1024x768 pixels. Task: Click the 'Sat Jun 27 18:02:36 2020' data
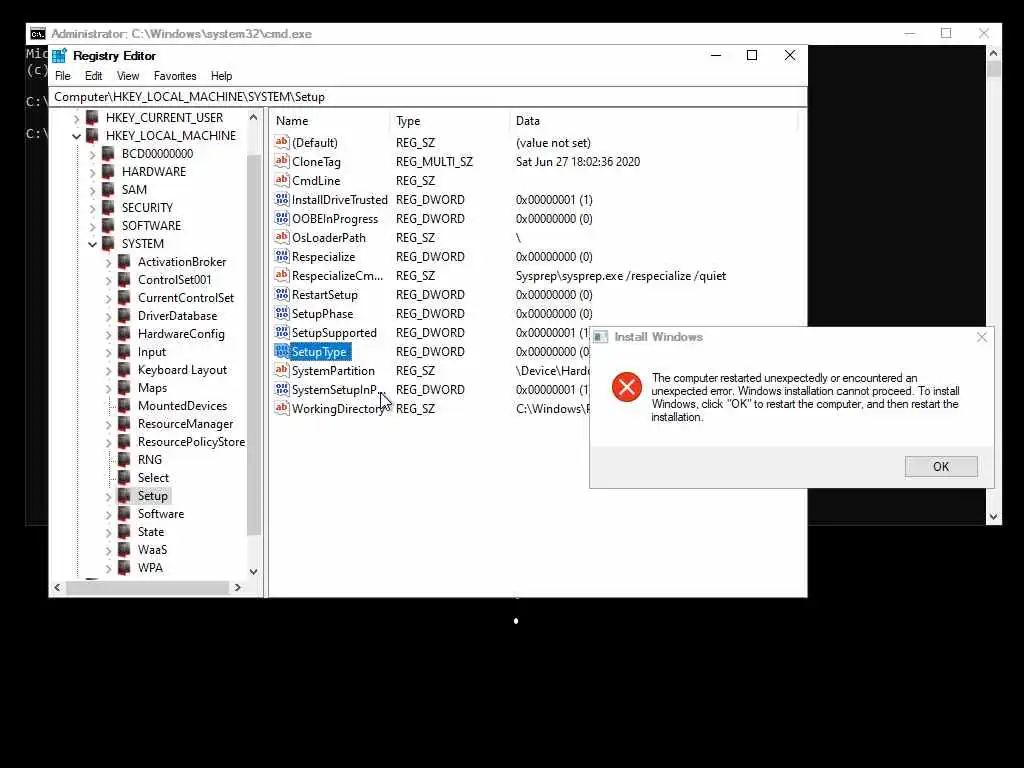click(x=578, y=161)
